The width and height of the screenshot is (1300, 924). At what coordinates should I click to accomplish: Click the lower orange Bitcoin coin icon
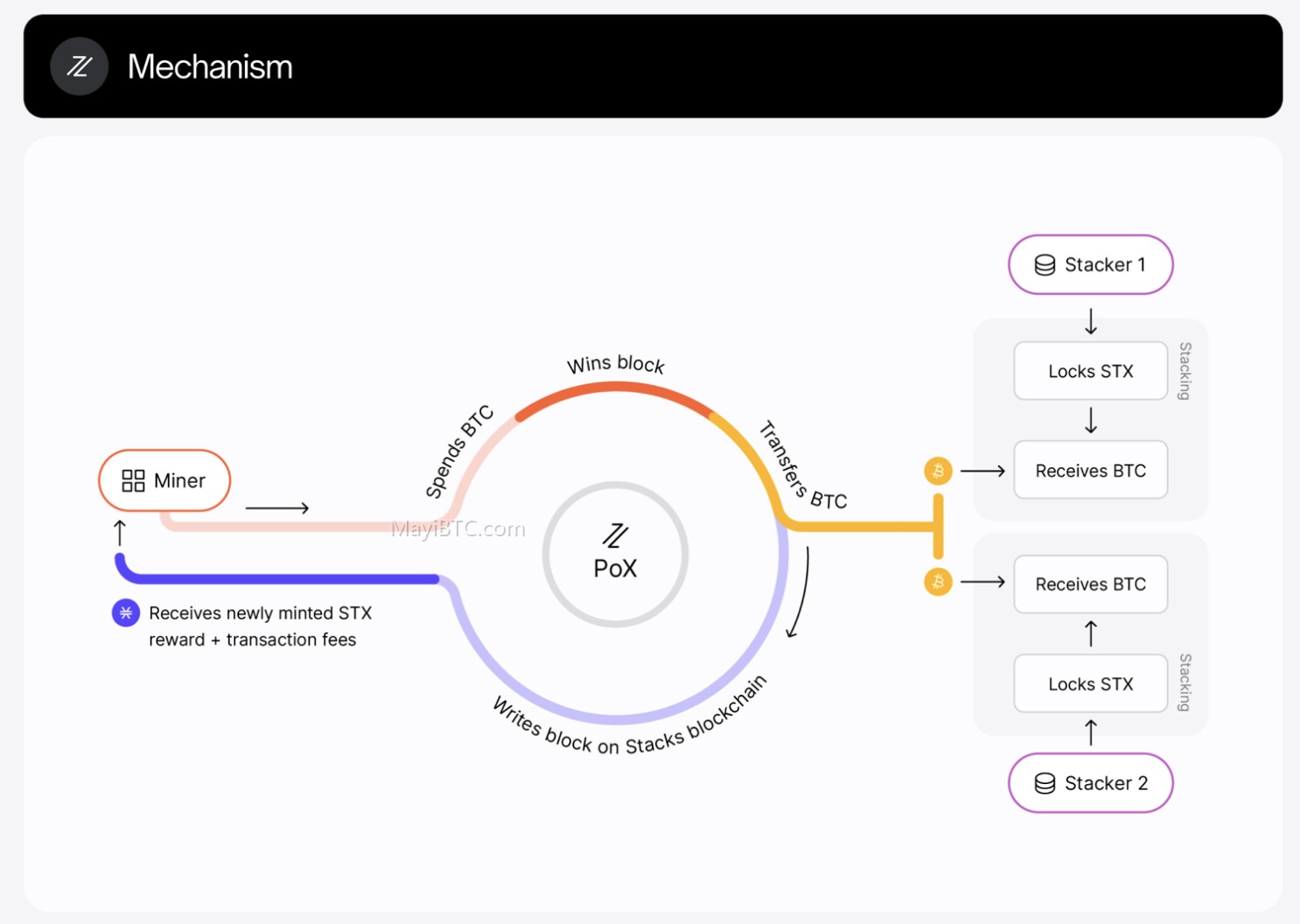938,582
